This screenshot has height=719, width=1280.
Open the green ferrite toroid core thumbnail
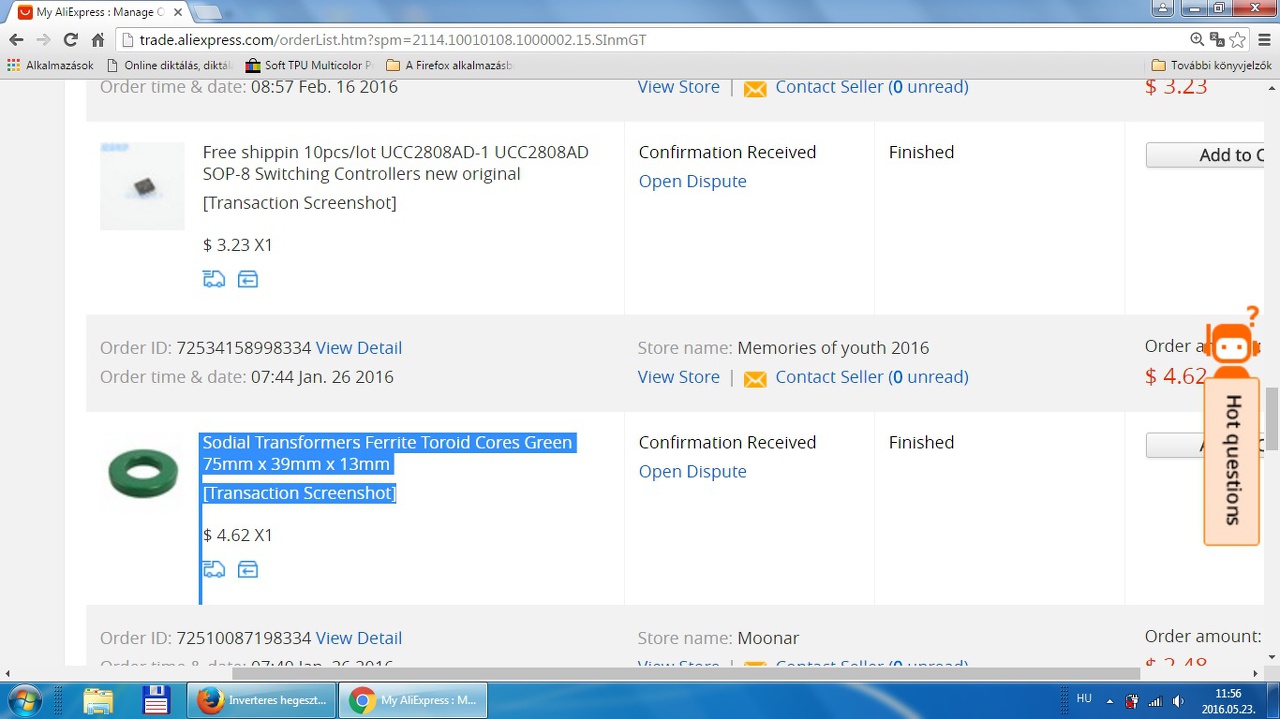pos(142,473)
